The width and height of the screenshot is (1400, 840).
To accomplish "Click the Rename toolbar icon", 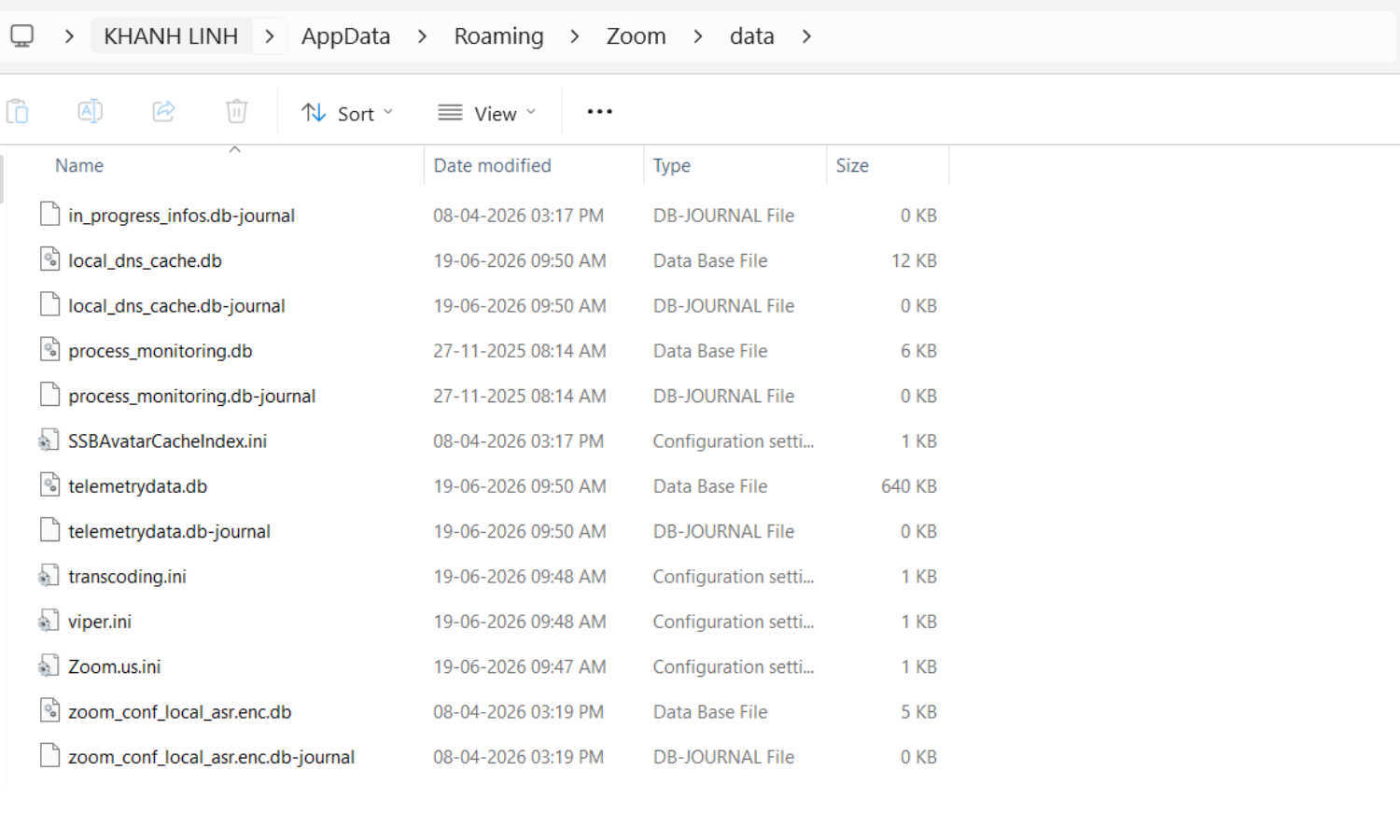I will [x=90, y=112].
